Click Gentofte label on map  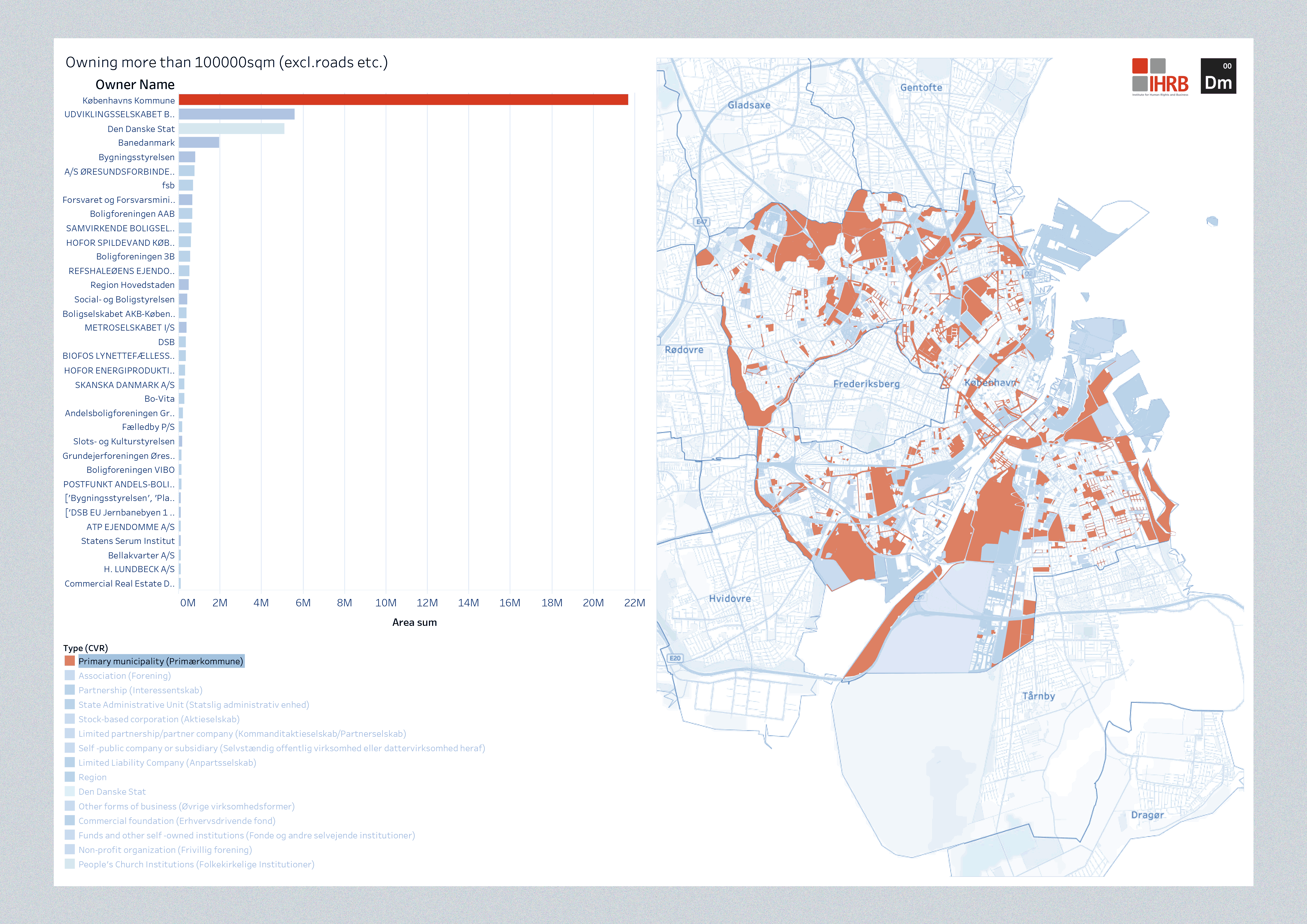[x=921, y=88]
